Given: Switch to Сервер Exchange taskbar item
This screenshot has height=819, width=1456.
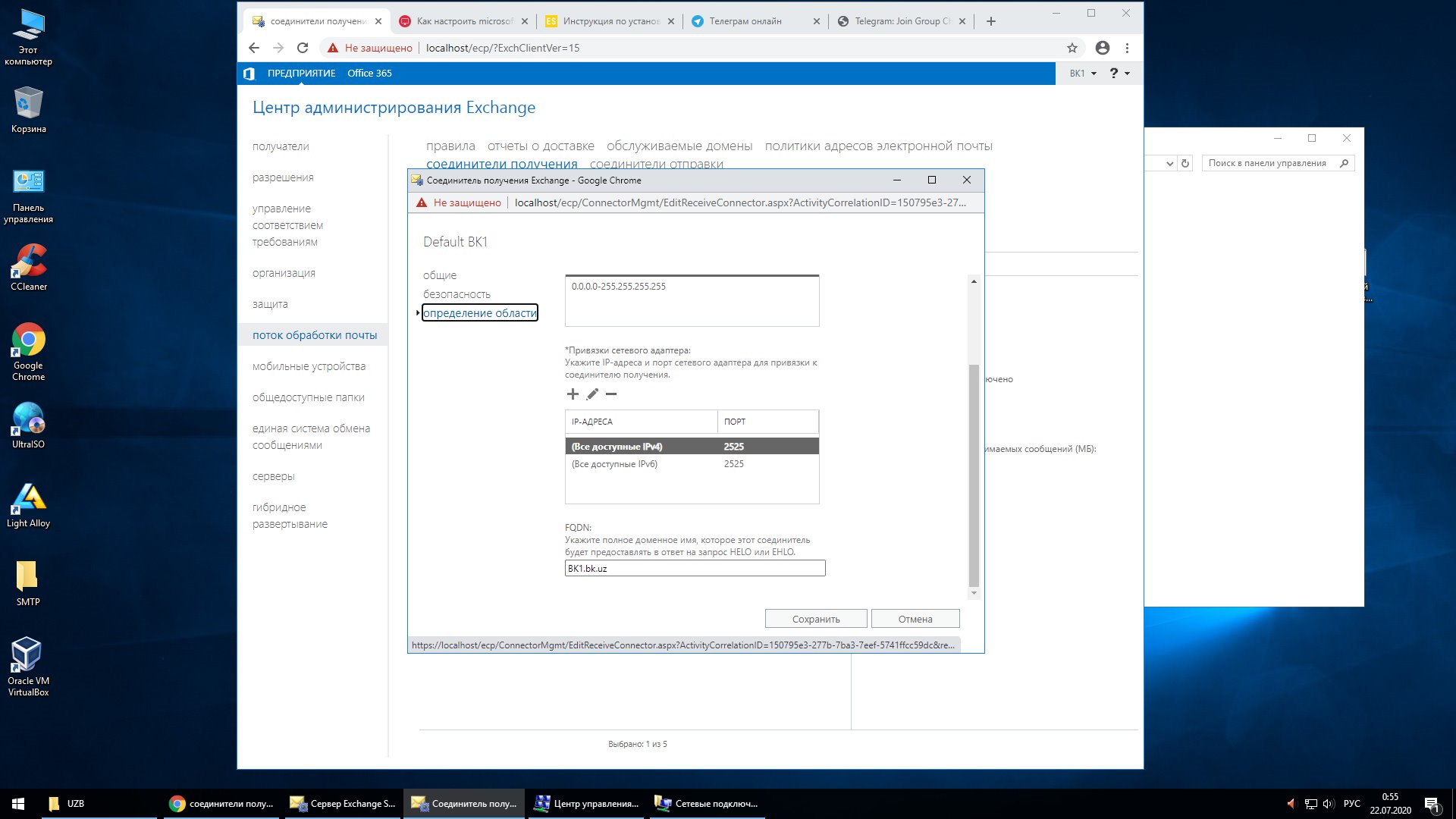Looking at the screenshot, I should coord(344,804).
